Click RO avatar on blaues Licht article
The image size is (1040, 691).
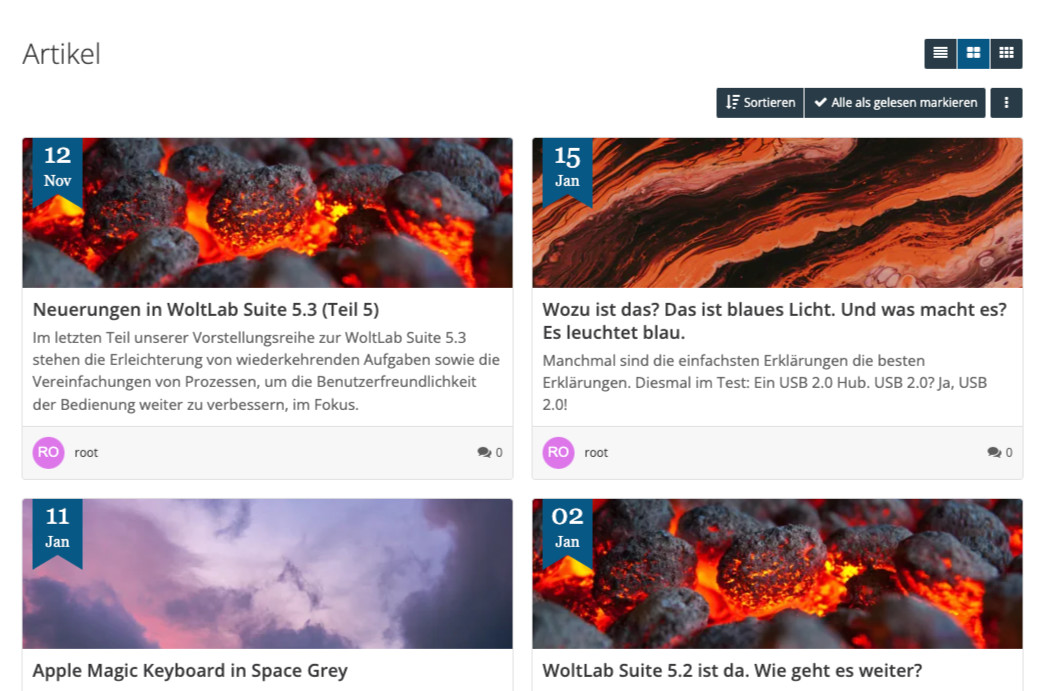pos(558,452)
